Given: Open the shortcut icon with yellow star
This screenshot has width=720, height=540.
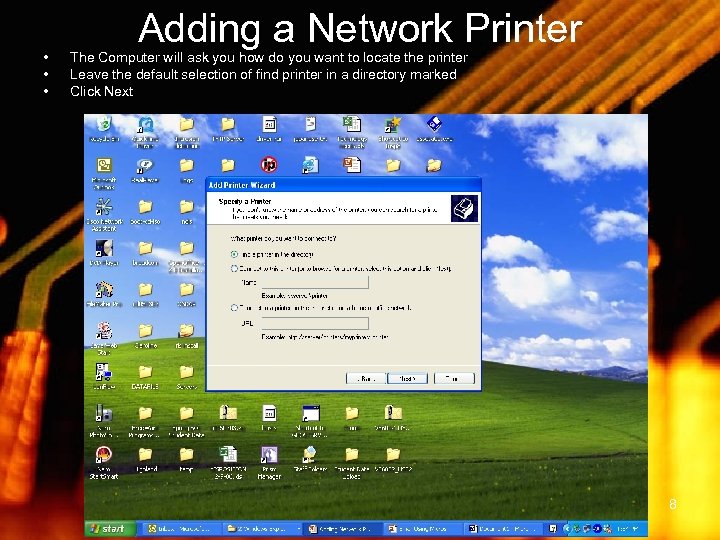Looking at the screenshot, I should pyautogui.click(x=393, y=124).
